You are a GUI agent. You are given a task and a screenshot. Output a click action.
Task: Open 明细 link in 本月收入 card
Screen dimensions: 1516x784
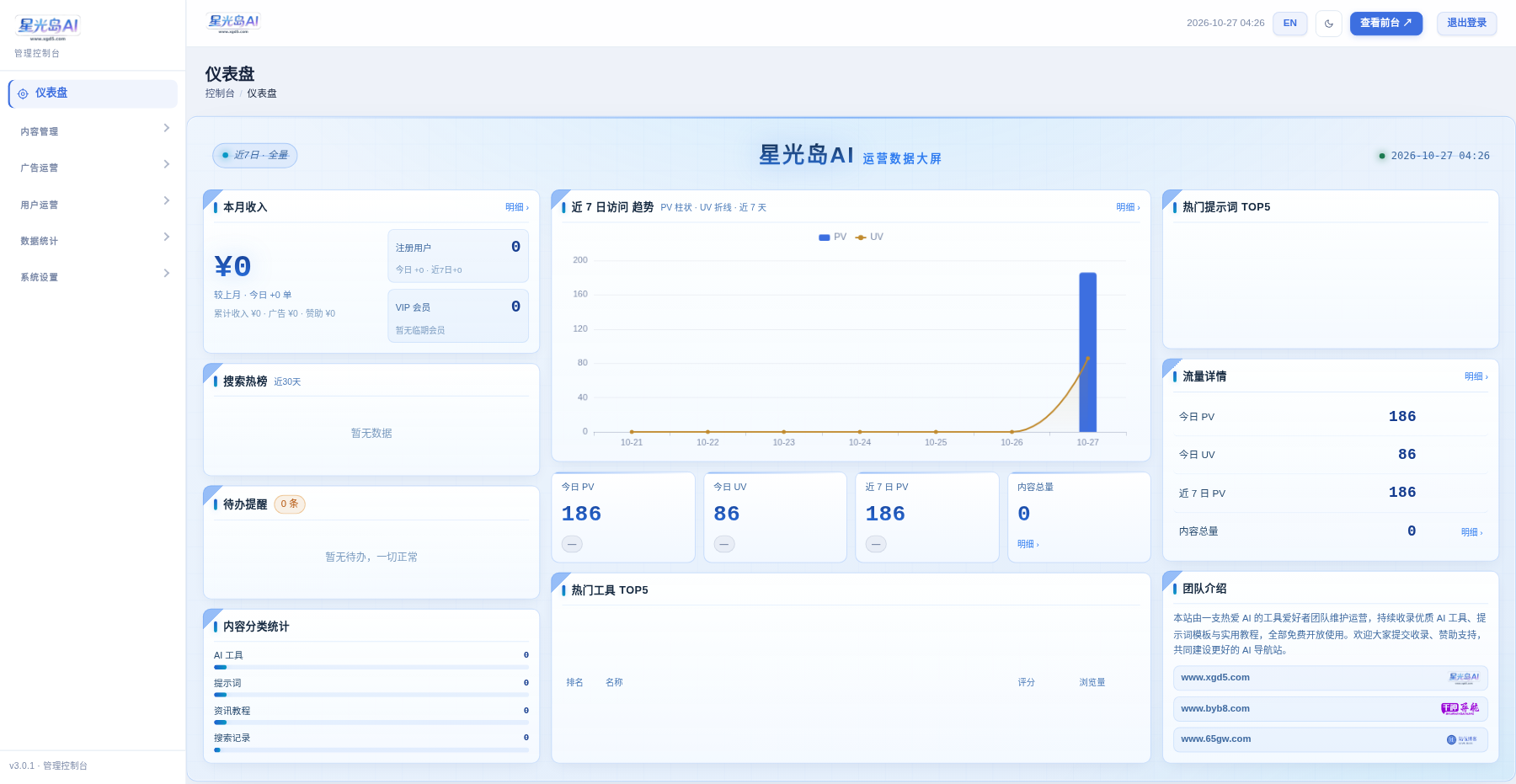(517, 207)
